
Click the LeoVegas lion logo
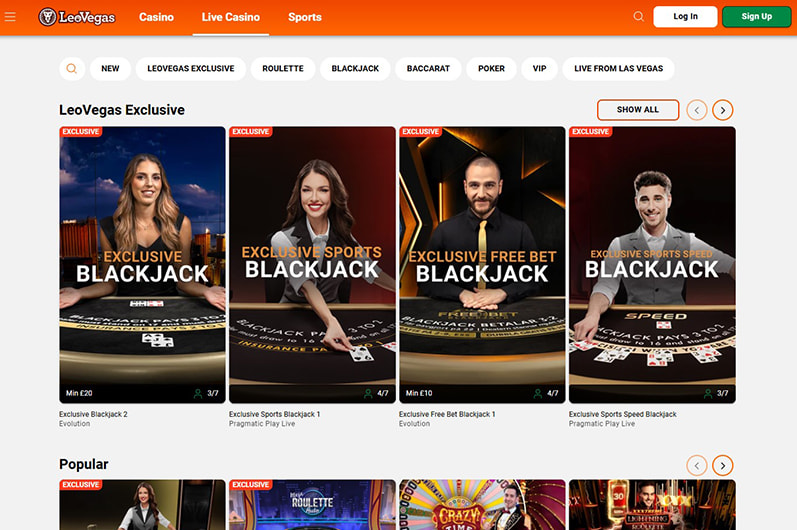click(77, 17)
